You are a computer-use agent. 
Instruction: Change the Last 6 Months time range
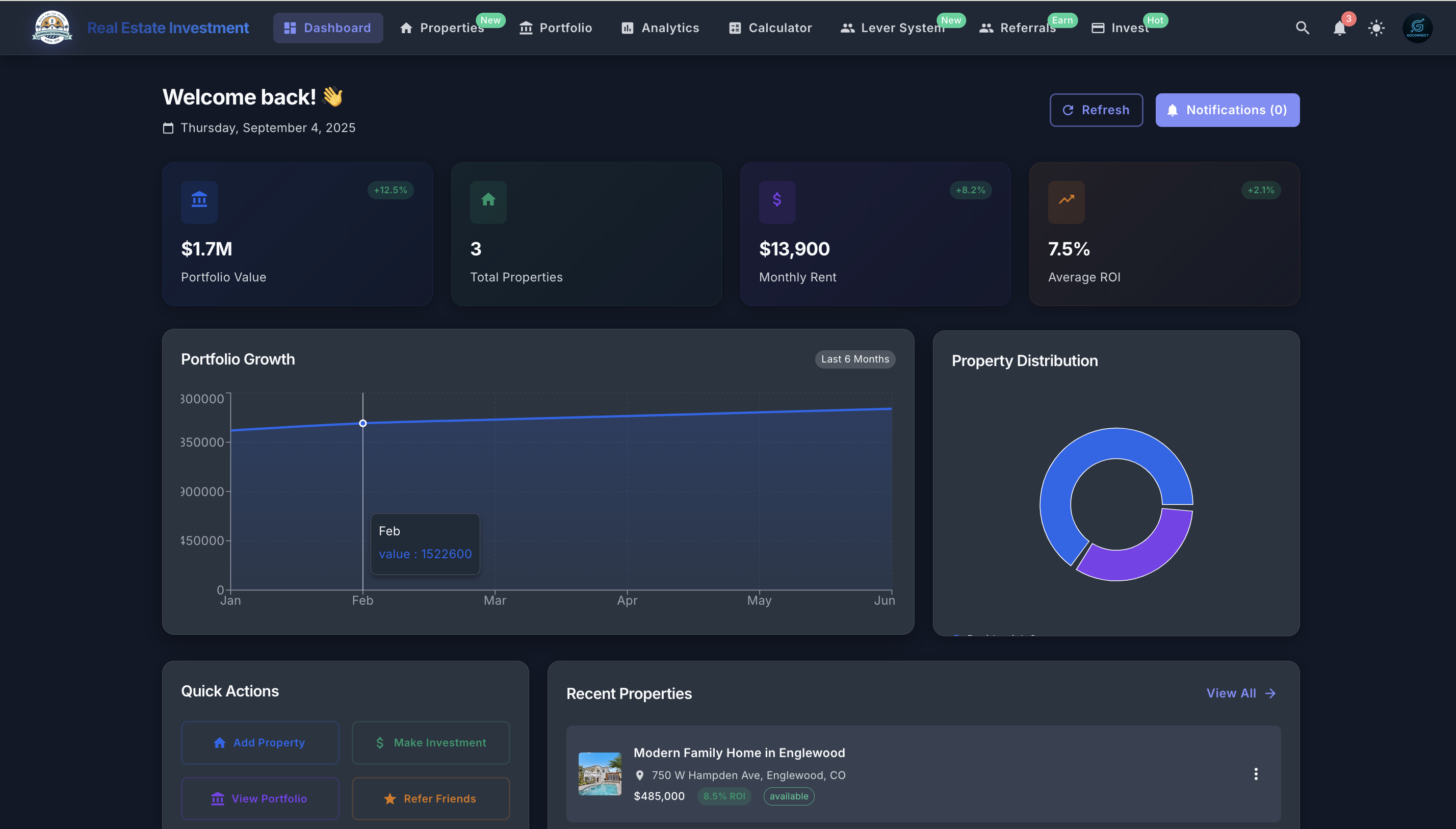(x=854, y=359)
